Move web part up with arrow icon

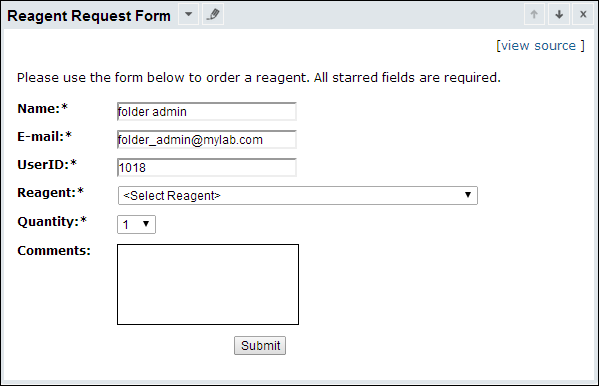tap(534, 15)
